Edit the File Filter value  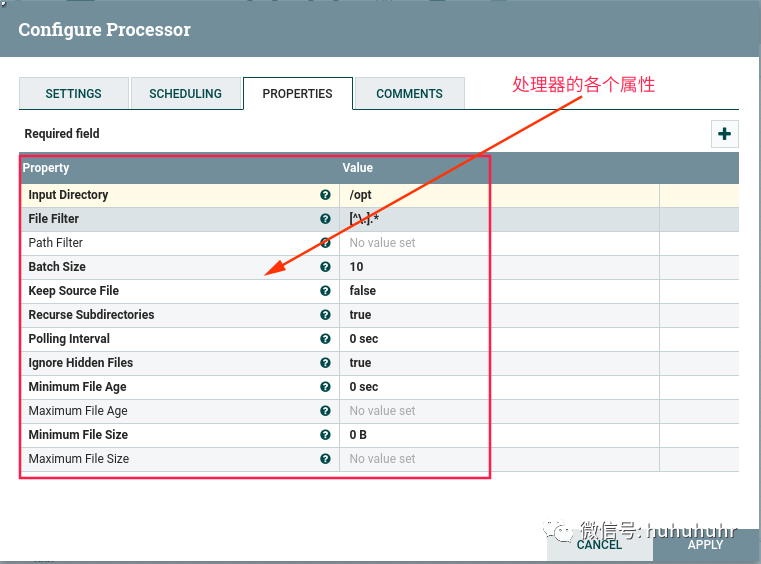click(x=499, y=219)
